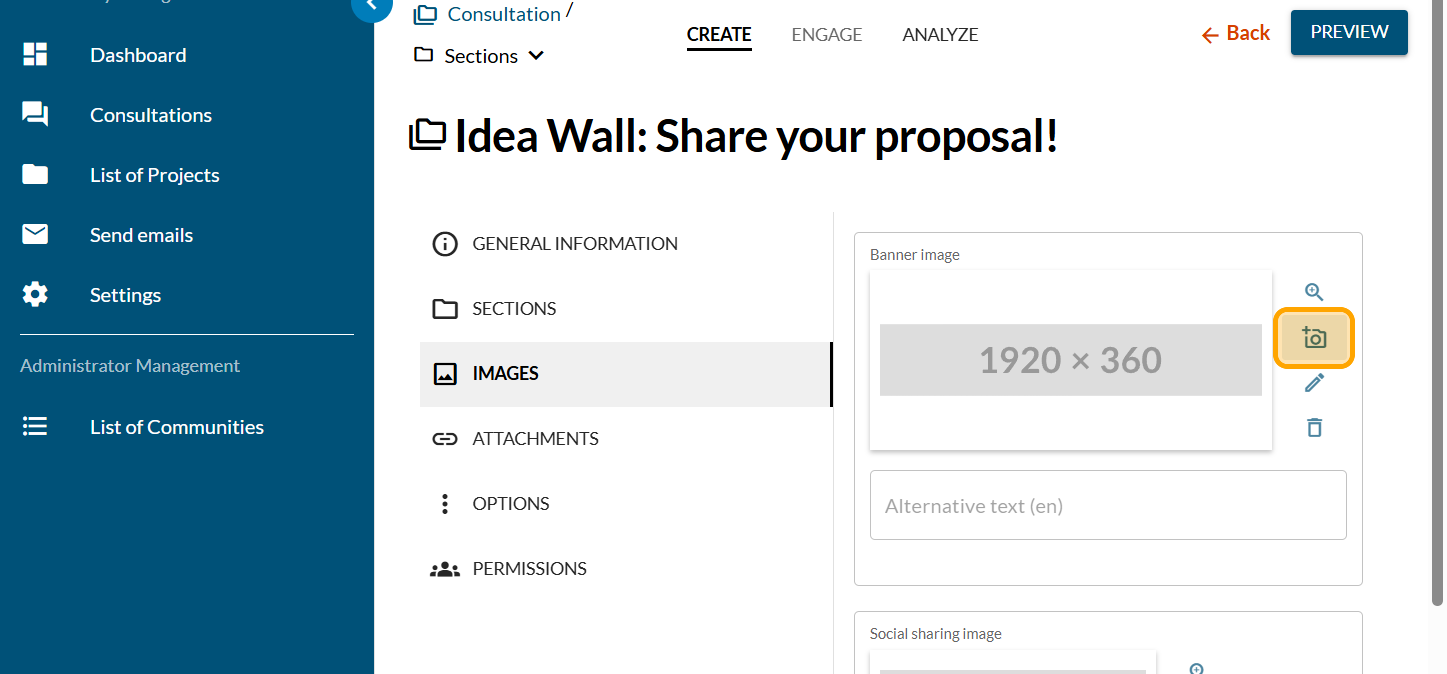Click the Alternative text (en) field
Viewport: 1447px width, 674px height.
point(1107,506)
